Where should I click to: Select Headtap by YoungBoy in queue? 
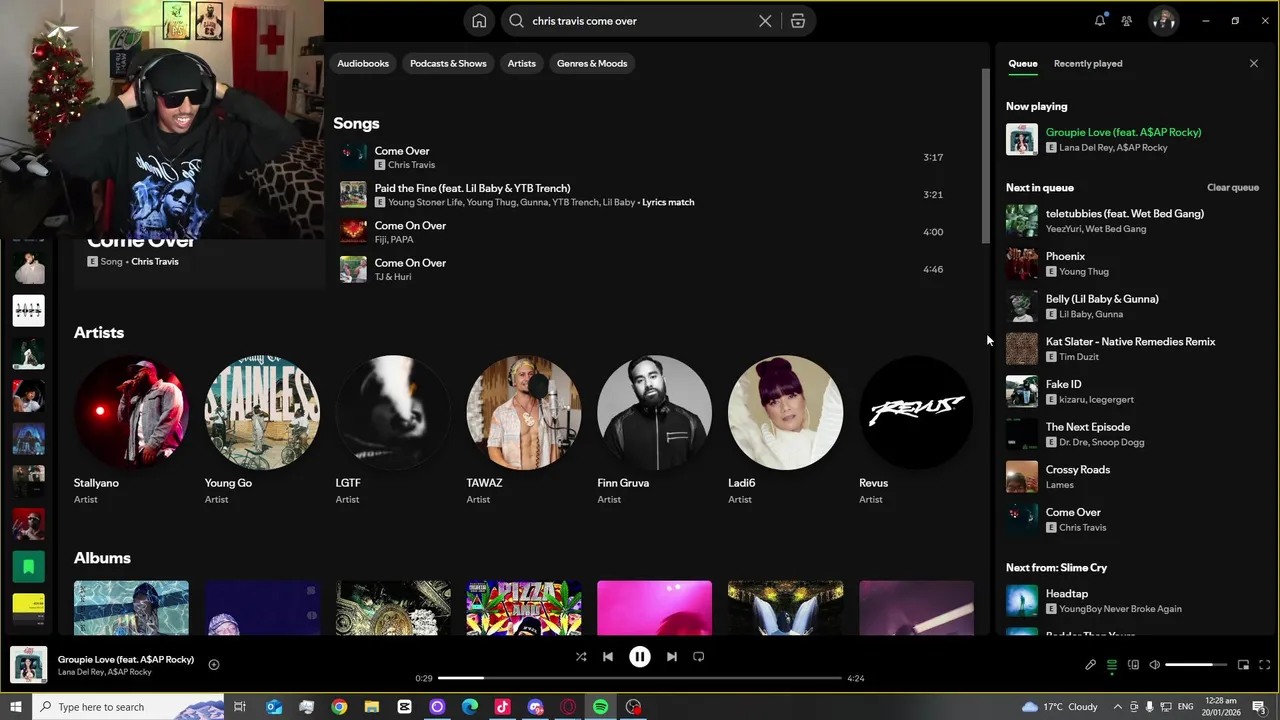pos(1133,601)
